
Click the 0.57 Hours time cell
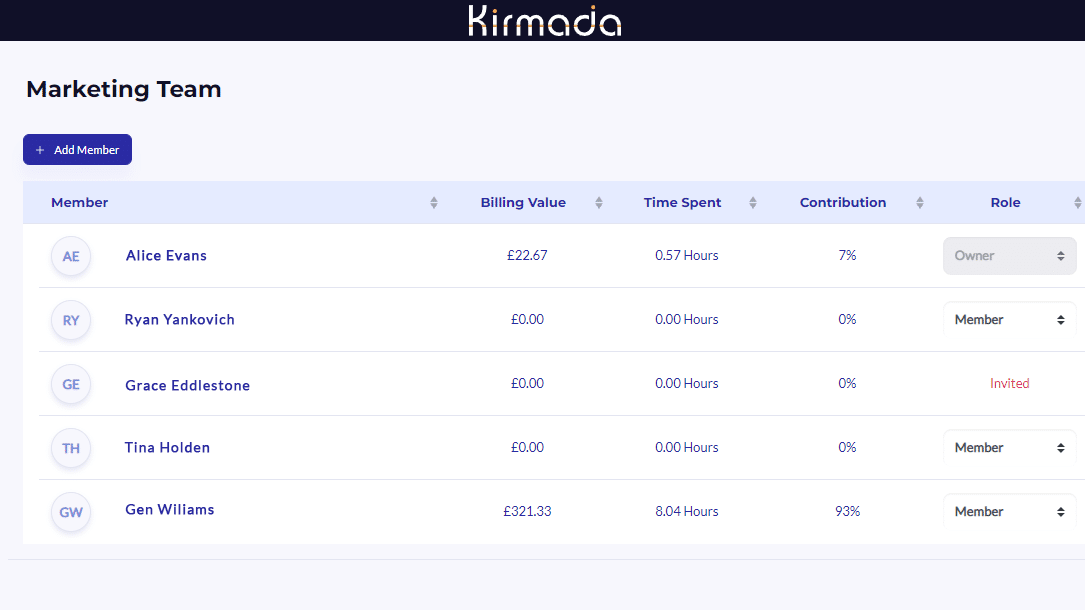[686, 255]
